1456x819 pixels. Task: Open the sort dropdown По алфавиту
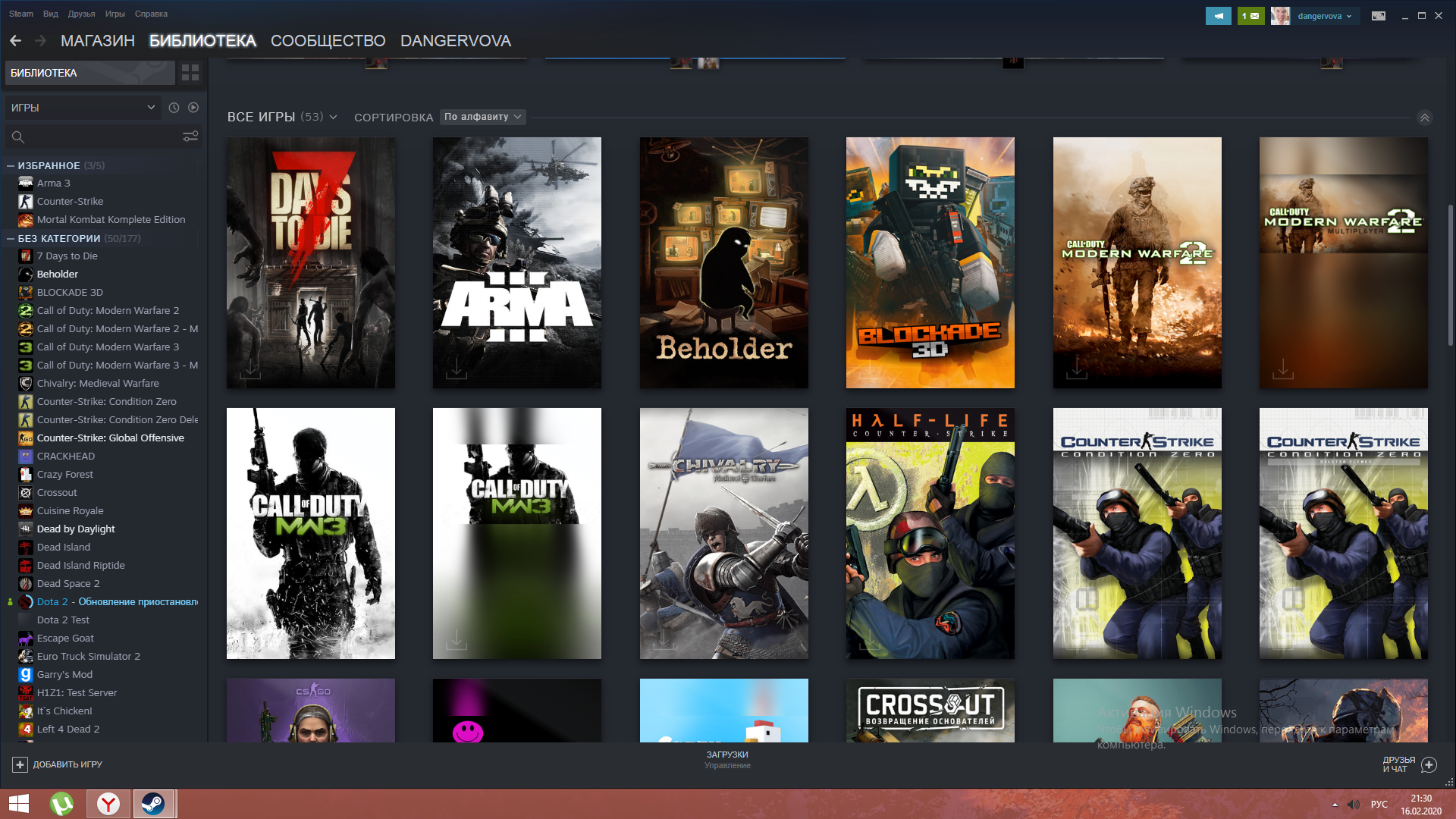[x=482, y=117]
